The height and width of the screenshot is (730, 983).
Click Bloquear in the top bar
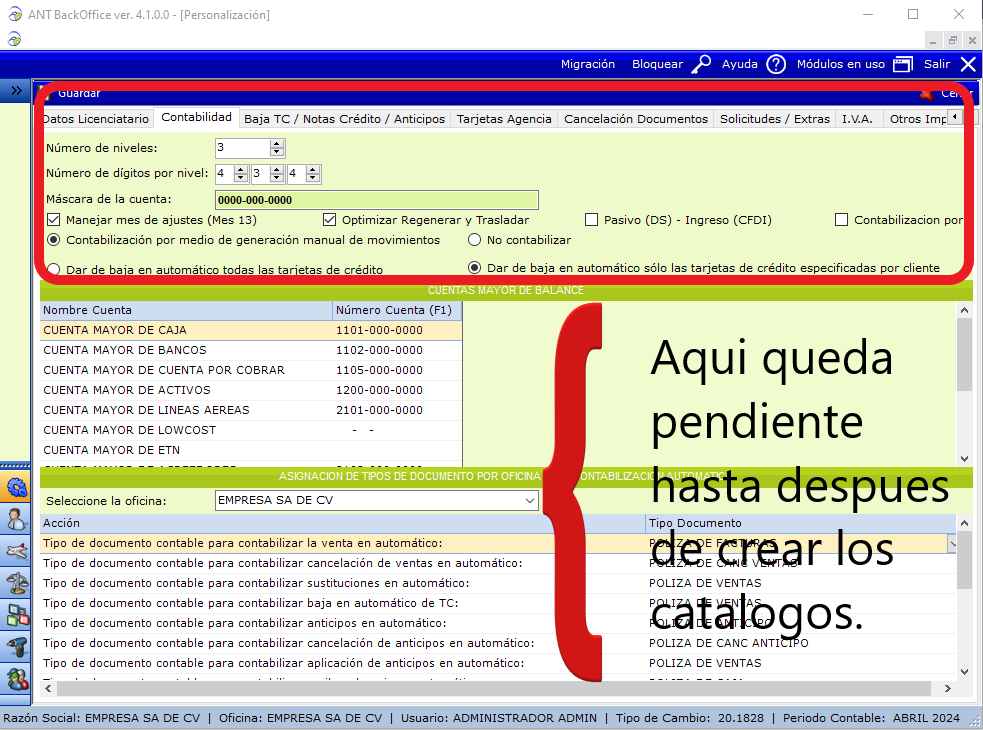[x=657, y=64]
